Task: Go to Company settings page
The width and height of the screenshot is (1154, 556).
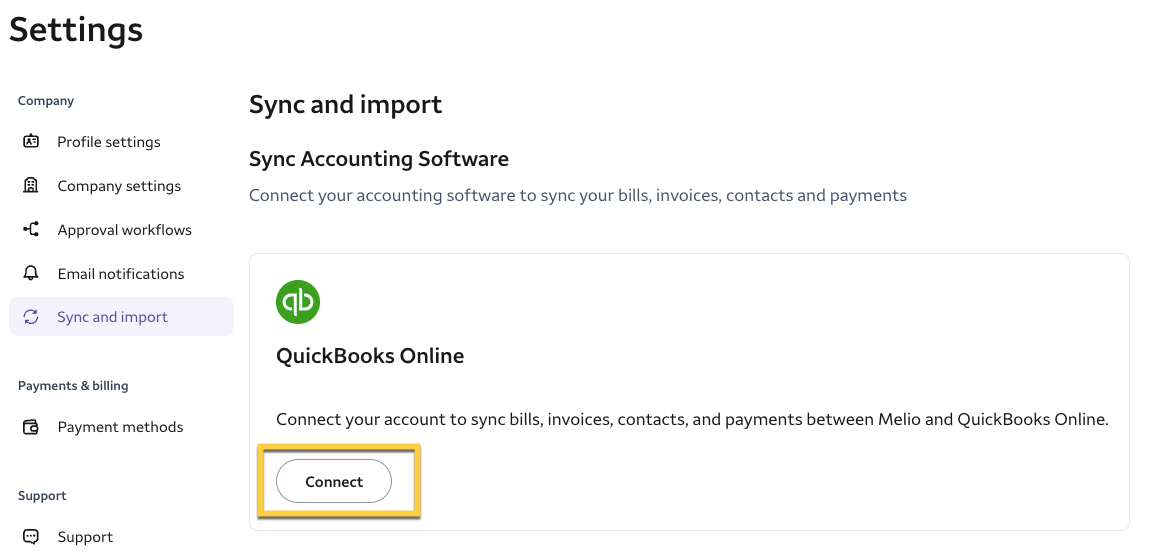Action: click(x=119, y=186)
